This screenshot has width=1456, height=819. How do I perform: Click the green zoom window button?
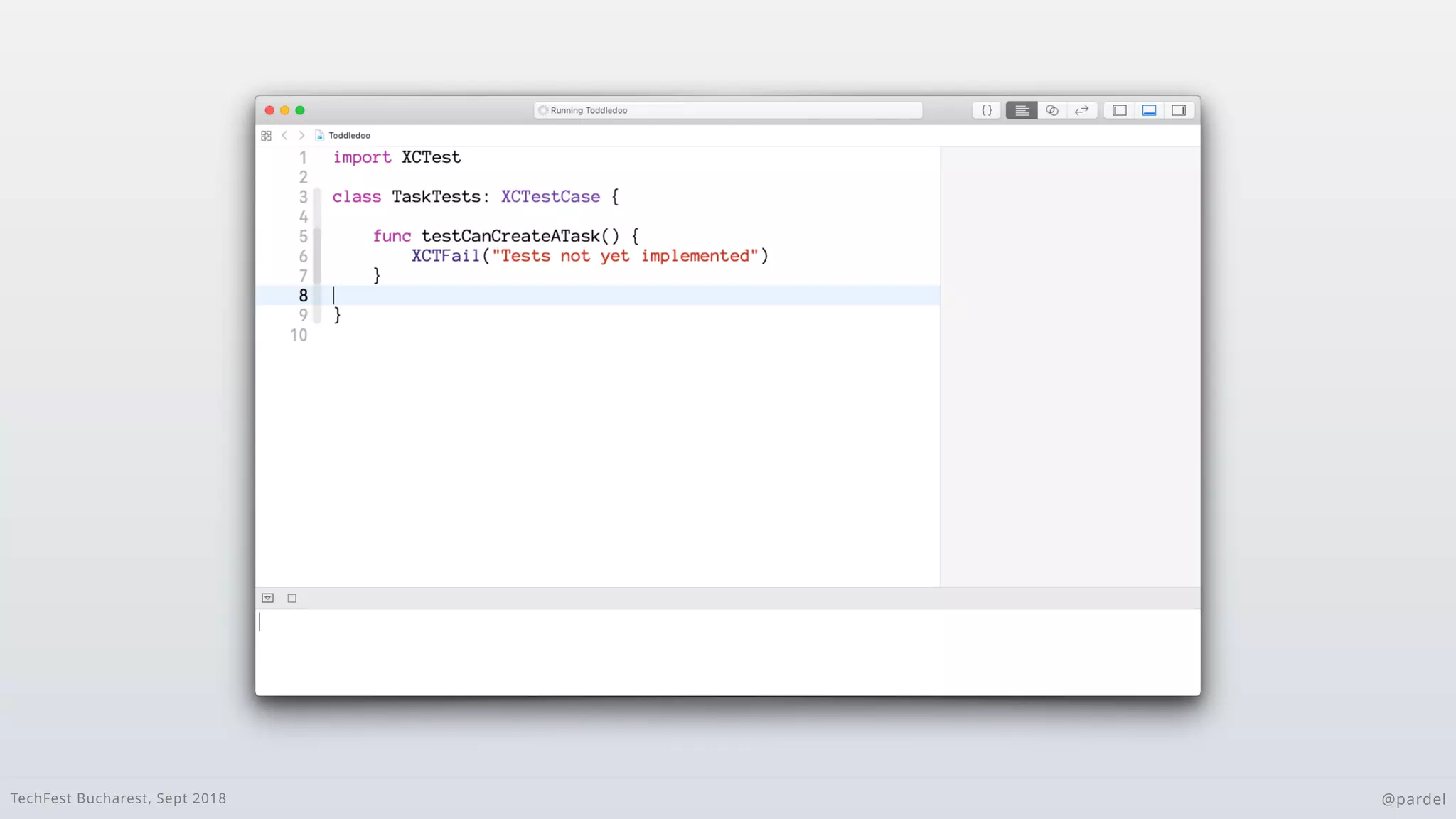pyautogui.click(x=300, y=110)
